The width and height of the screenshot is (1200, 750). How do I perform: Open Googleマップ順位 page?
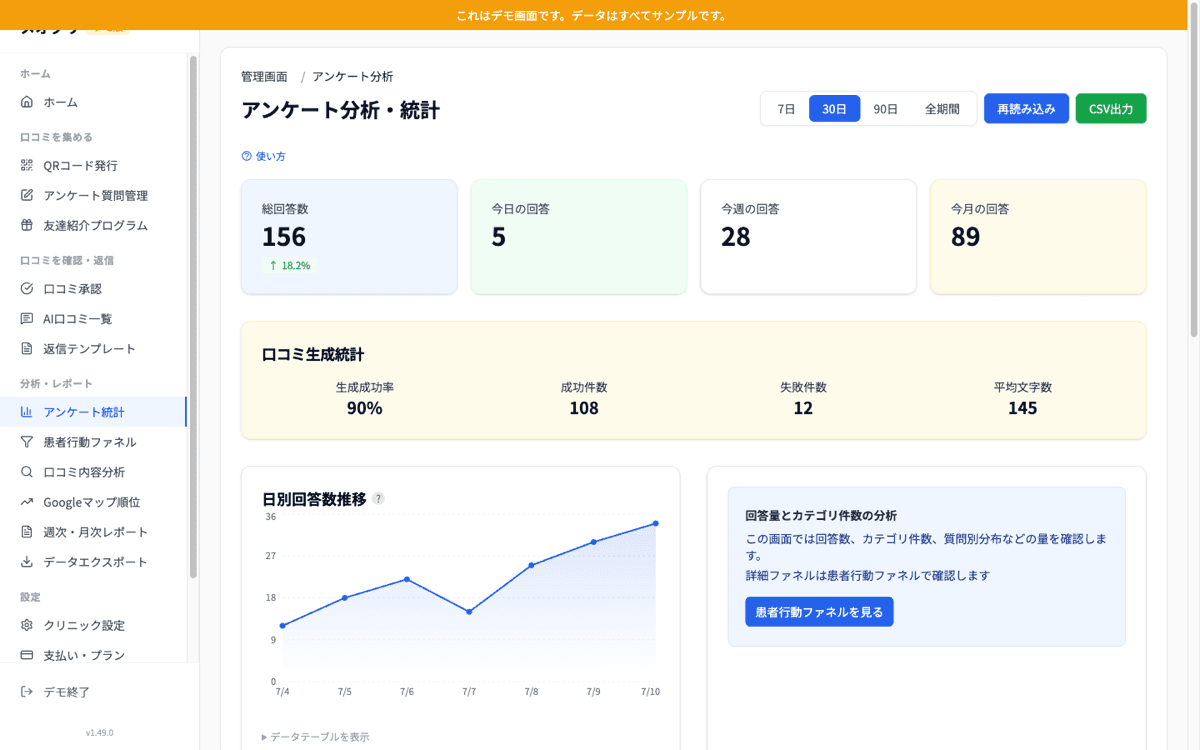point(93,502)
